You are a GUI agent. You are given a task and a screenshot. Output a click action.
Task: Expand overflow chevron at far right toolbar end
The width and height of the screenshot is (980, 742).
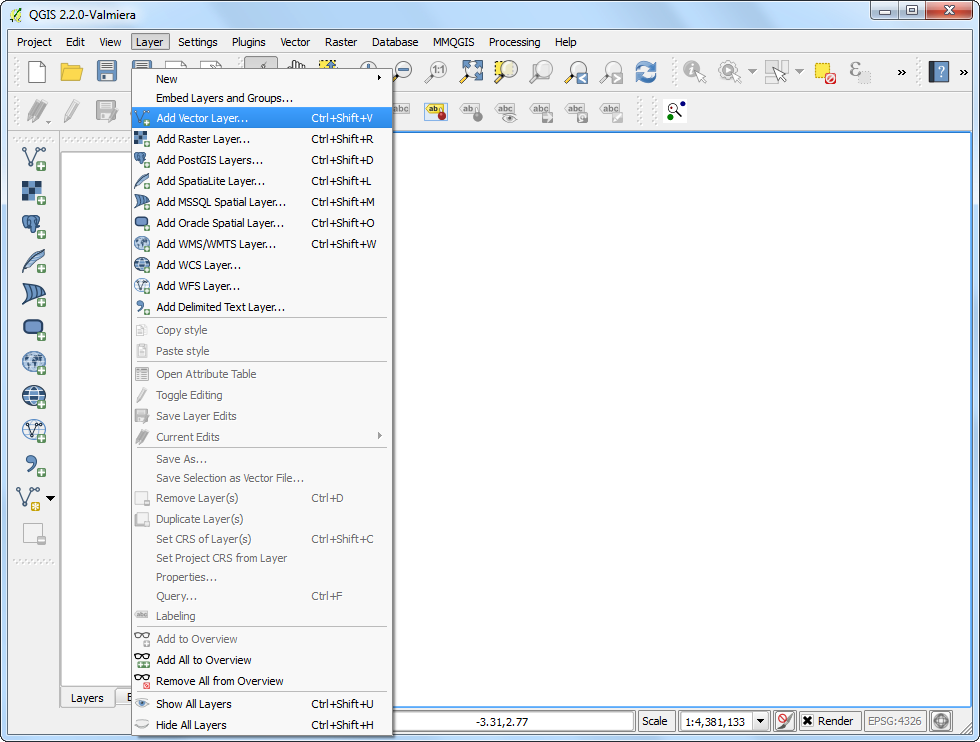(x=963, y=72)
